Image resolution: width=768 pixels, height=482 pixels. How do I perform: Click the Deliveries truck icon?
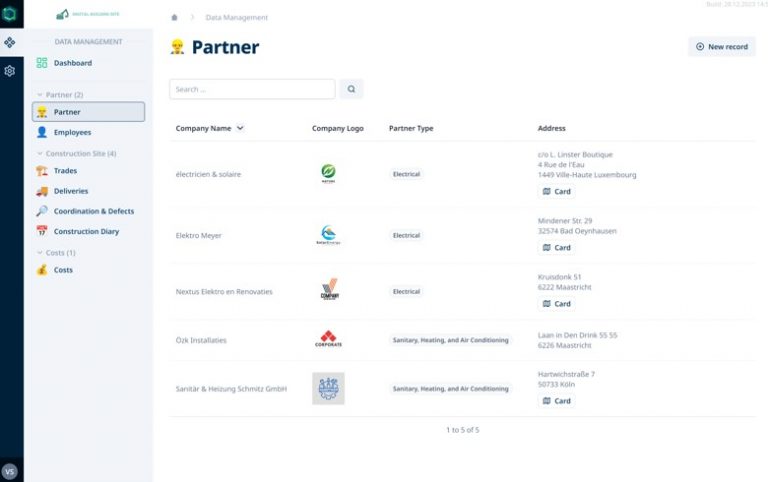tap(42, 191)
